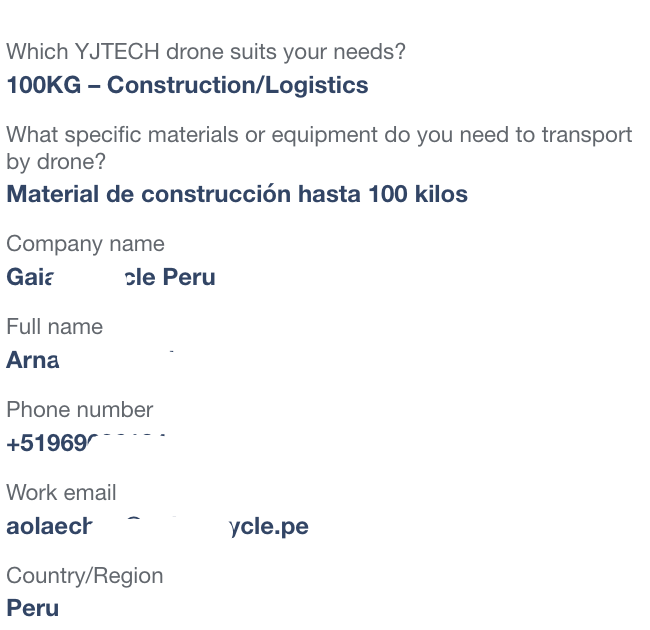The width and height of the screenshot is (650, 630).
Task: Click the materials or equipment transport question
Action: pyautogui.click(x=319, y=148)
